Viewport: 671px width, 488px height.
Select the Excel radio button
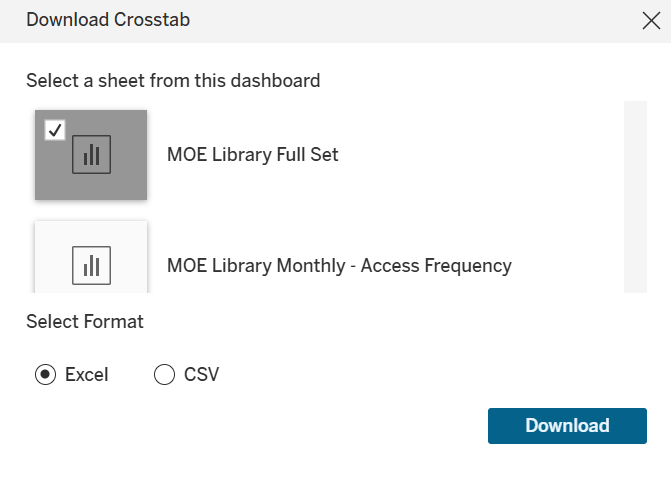[45, 375]
